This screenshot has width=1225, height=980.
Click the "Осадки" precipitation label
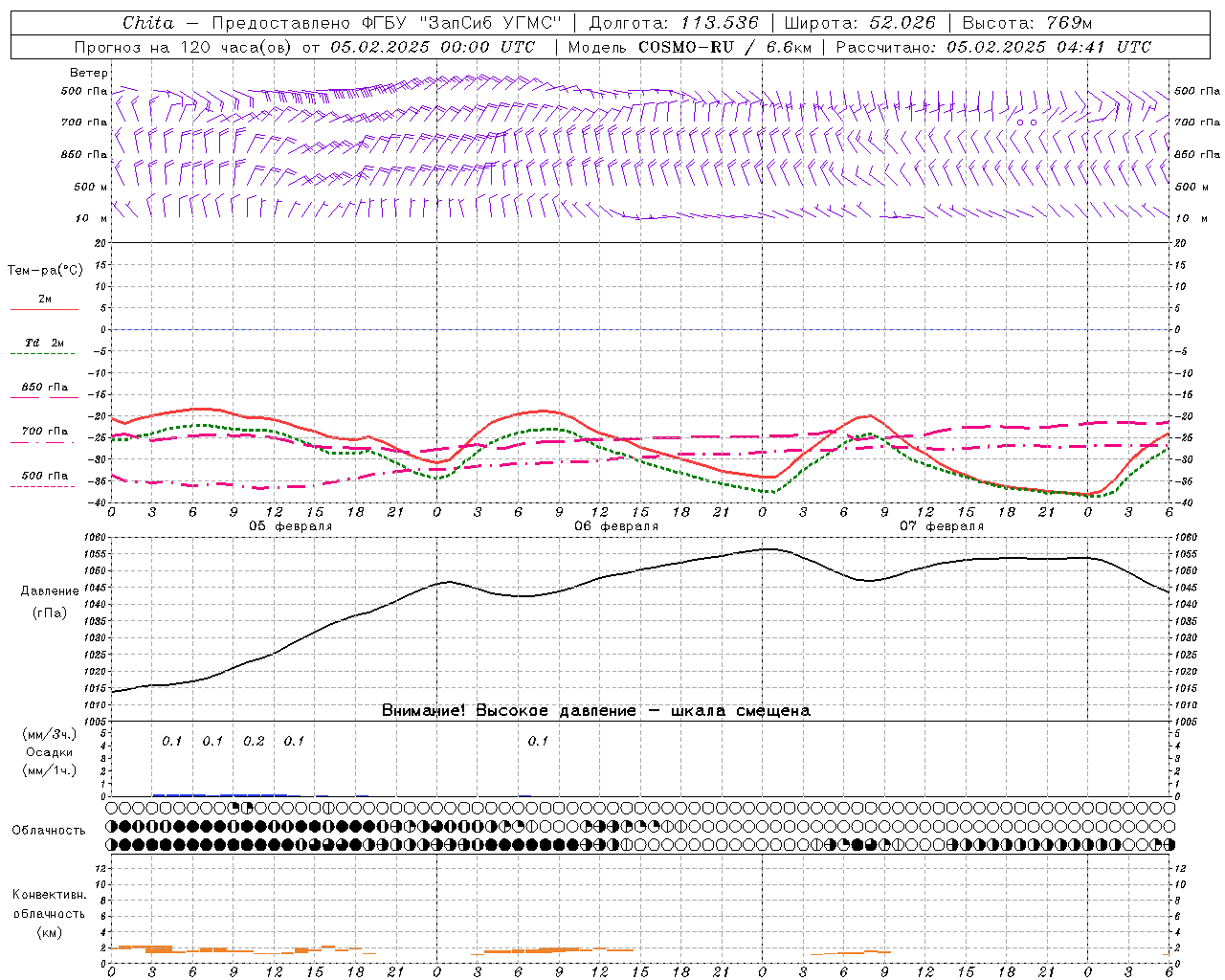click(x=50, y=752)
